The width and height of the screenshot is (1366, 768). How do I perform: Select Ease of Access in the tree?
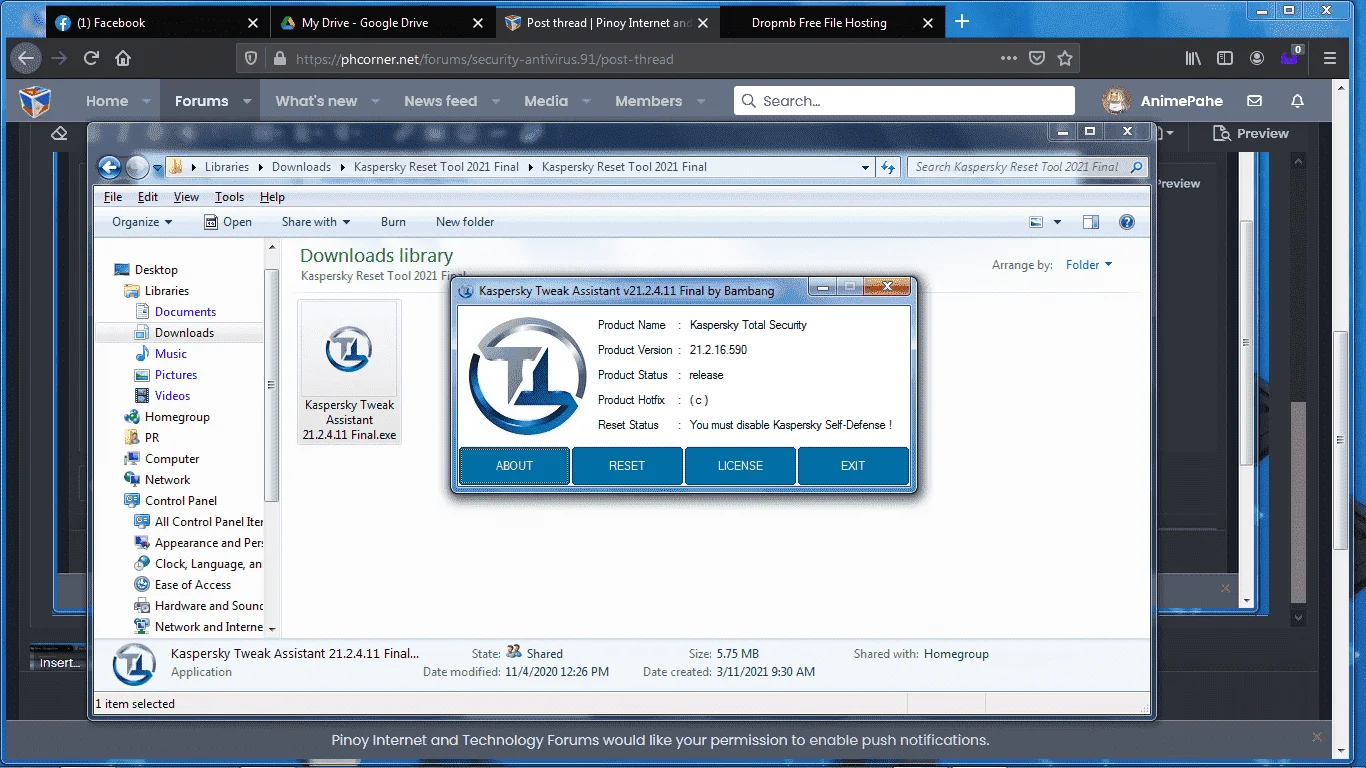[193, 585]
